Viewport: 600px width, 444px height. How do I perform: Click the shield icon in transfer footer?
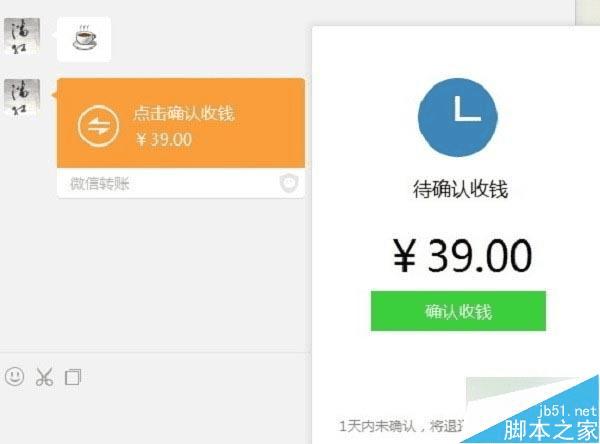289,183
